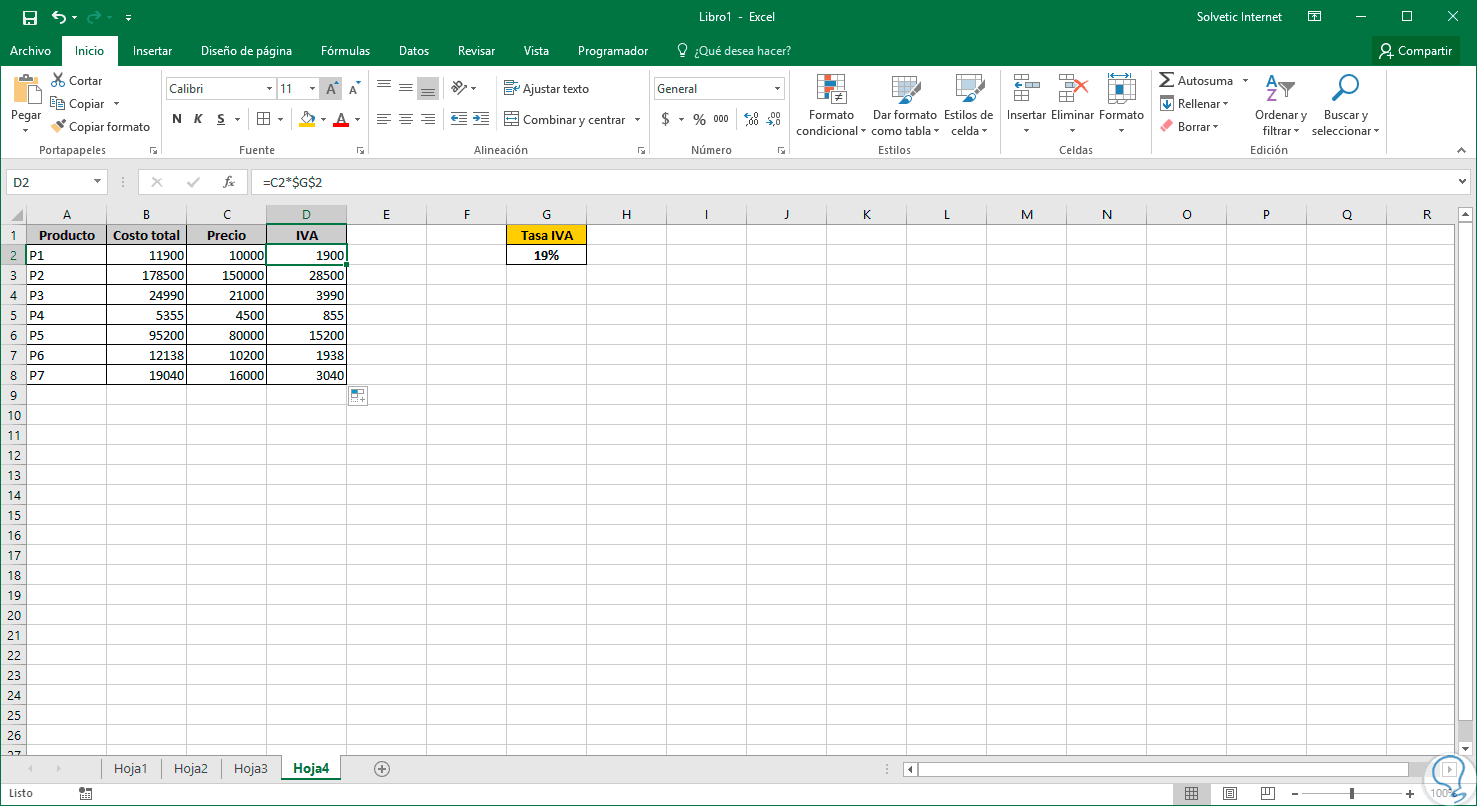Apply the accounting dollar format
The height and width of the screenshot is (806, 1477).
(666, 119)
